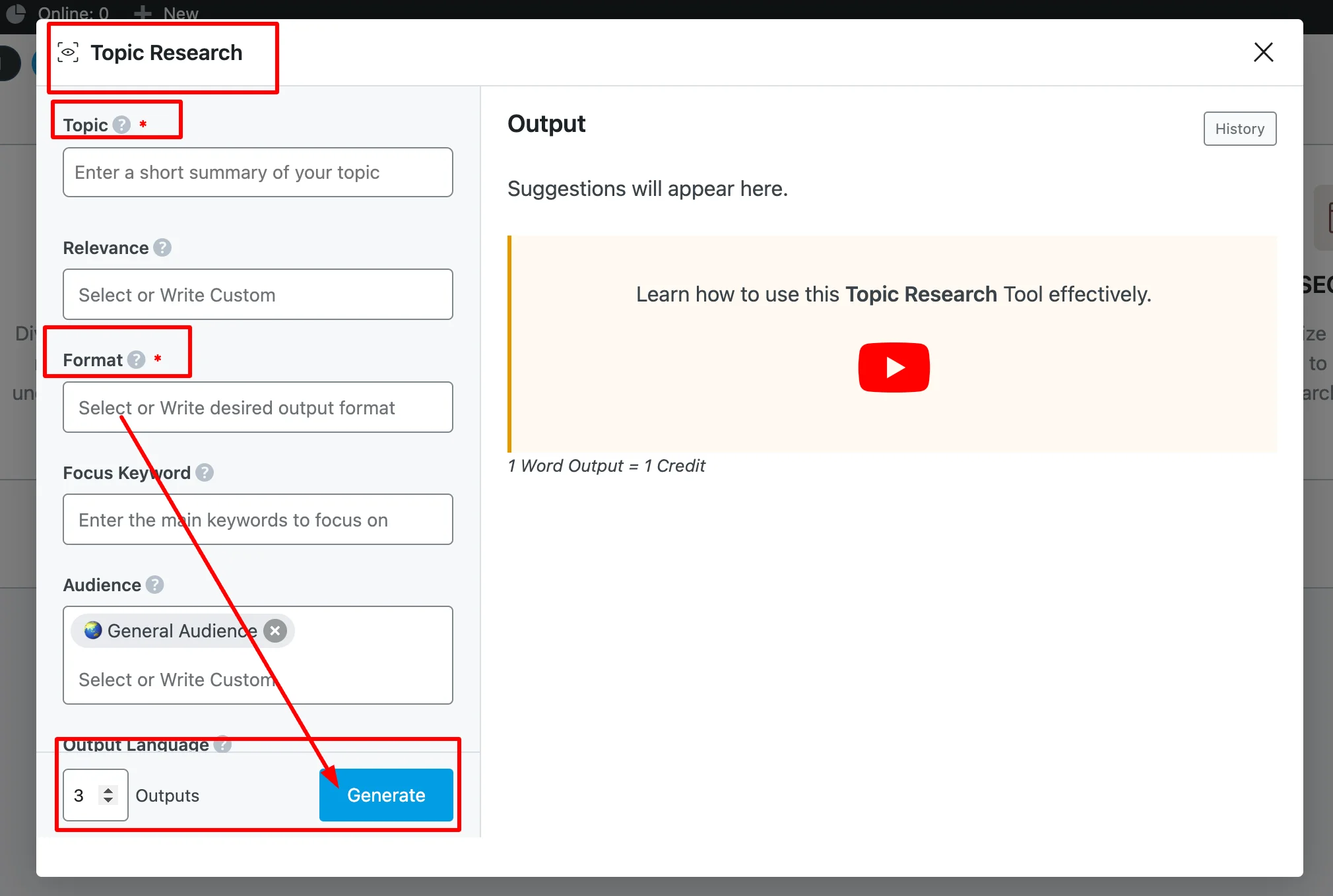The width and height of the screenshot is (1333, 896).
Task: Close the Topic Research dialog
Action: (1263, 52)
